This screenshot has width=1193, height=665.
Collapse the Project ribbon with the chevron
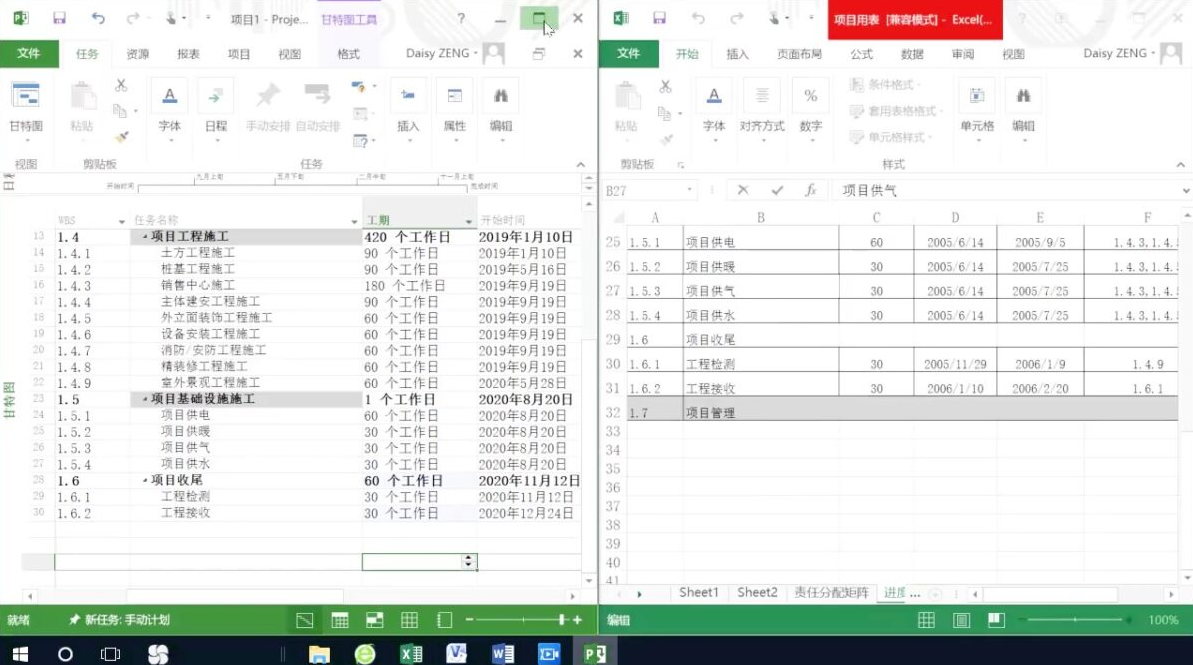(581, 164)
